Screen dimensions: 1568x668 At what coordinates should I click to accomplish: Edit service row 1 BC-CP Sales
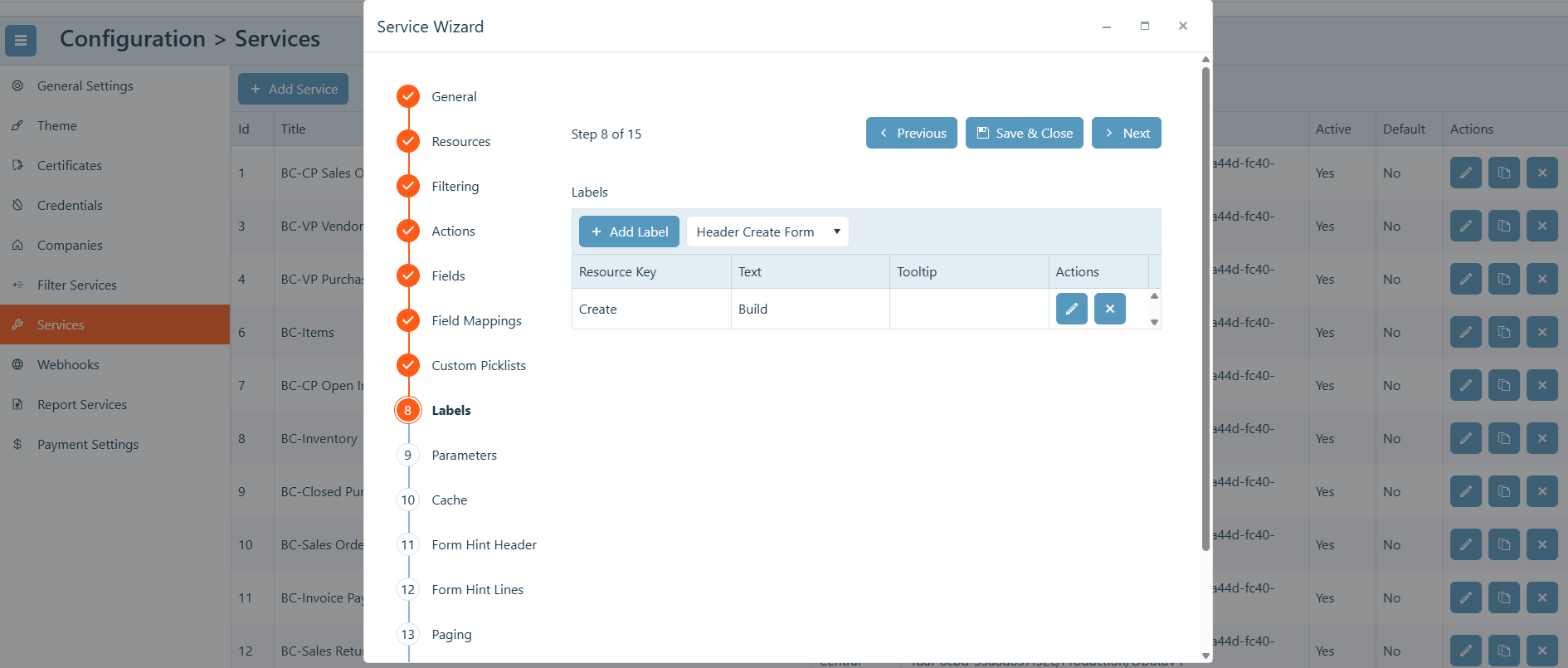(1465, 173)
